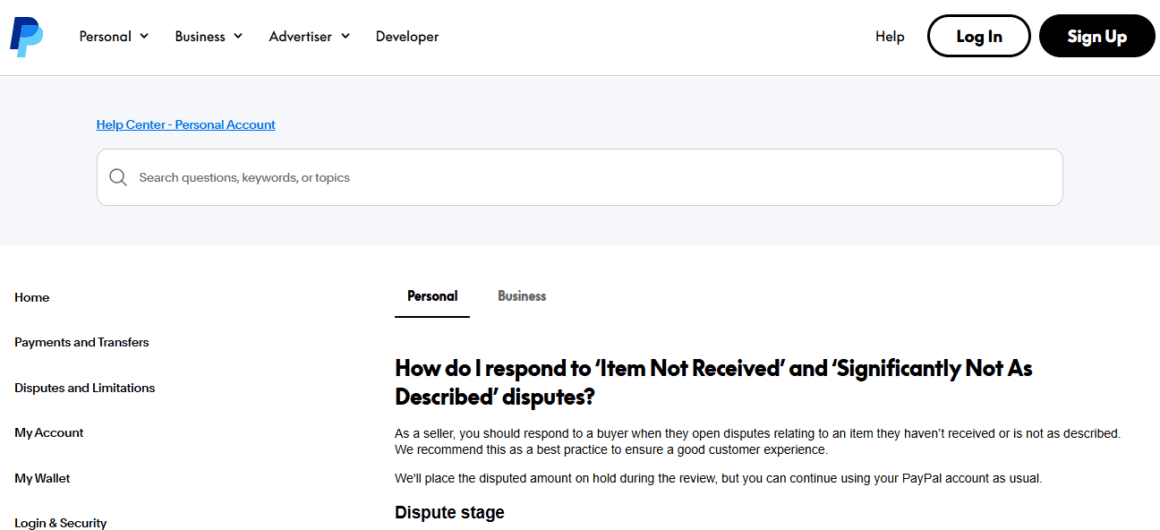Click the search magnifier icon

(118, 178)
